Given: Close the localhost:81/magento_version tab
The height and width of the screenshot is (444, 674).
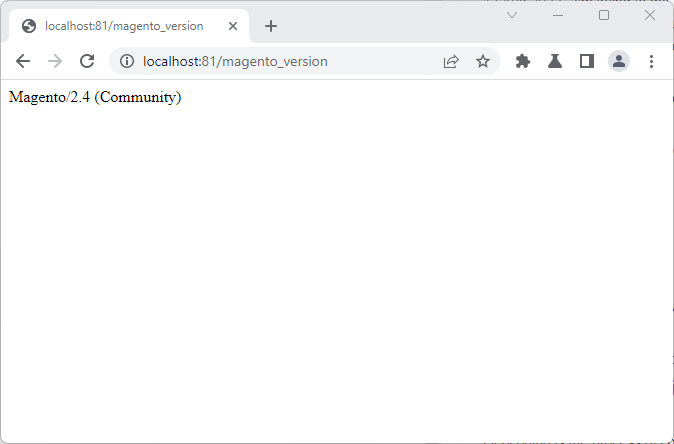Looking at the screenshot, I should coord(233,26).
